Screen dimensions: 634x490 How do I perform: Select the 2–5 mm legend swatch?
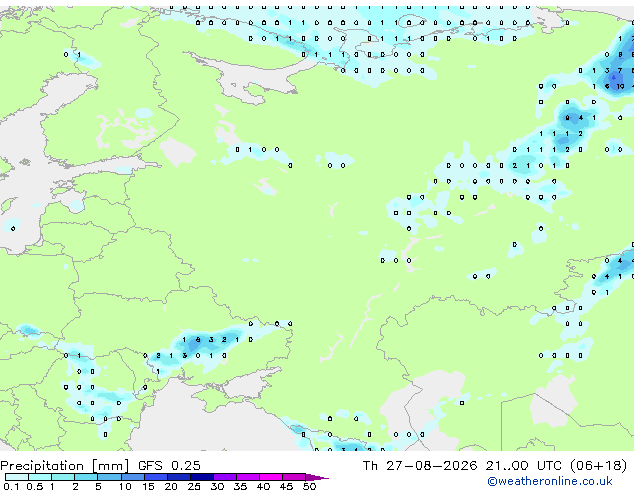86,477
